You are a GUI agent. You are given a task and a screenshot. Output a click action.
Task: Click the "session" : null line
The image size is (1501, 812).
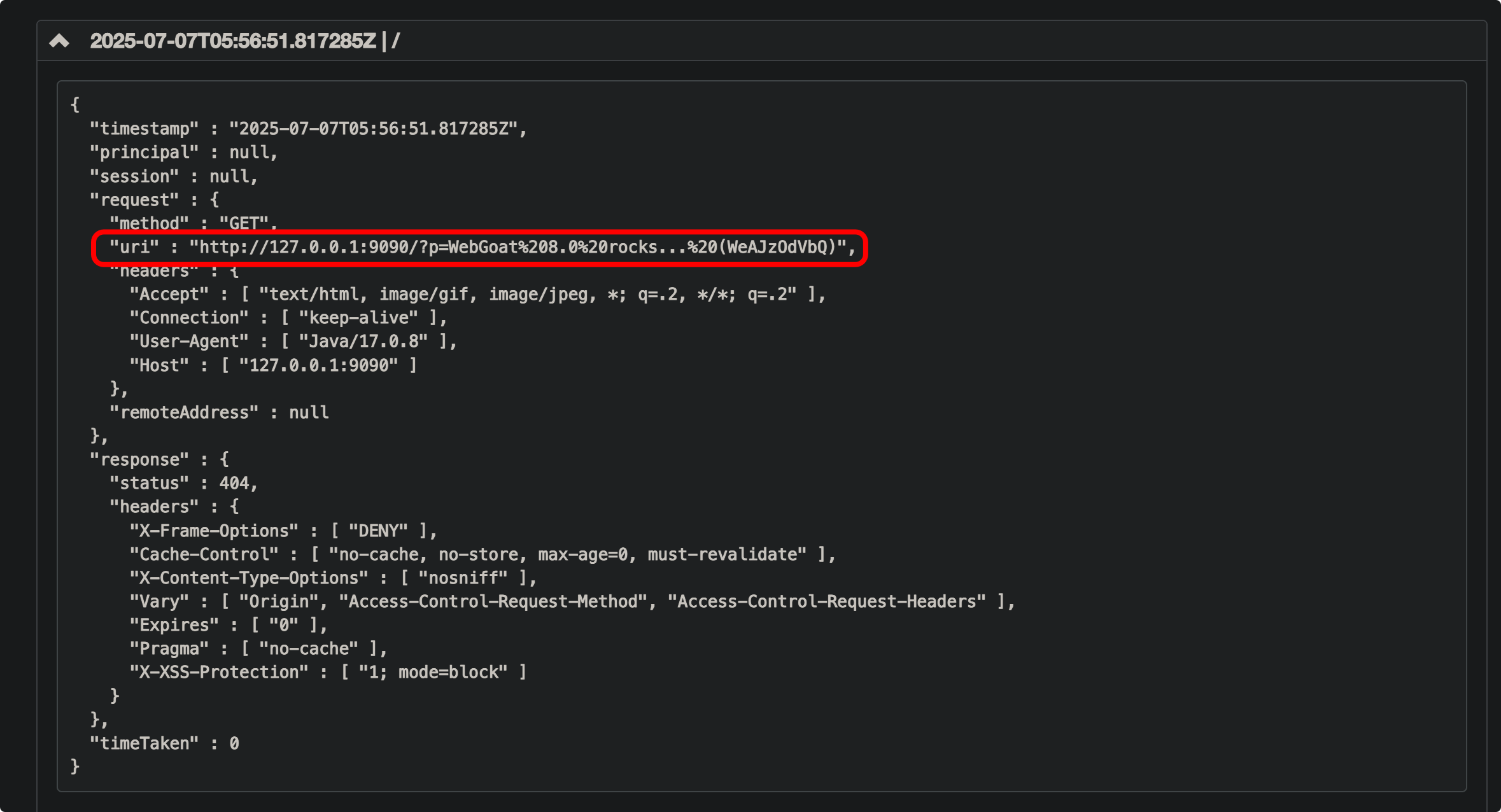(174, 176)
